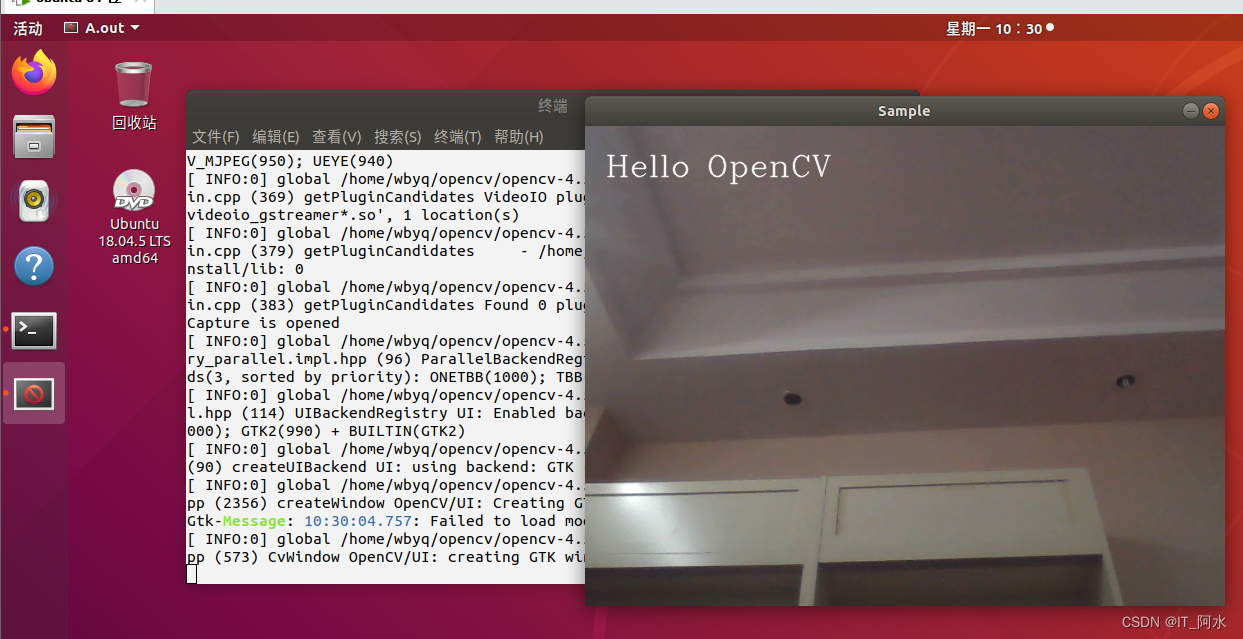Open the 查看(V) menu in terminal
1243x639 pixels.
coord(337,137)
